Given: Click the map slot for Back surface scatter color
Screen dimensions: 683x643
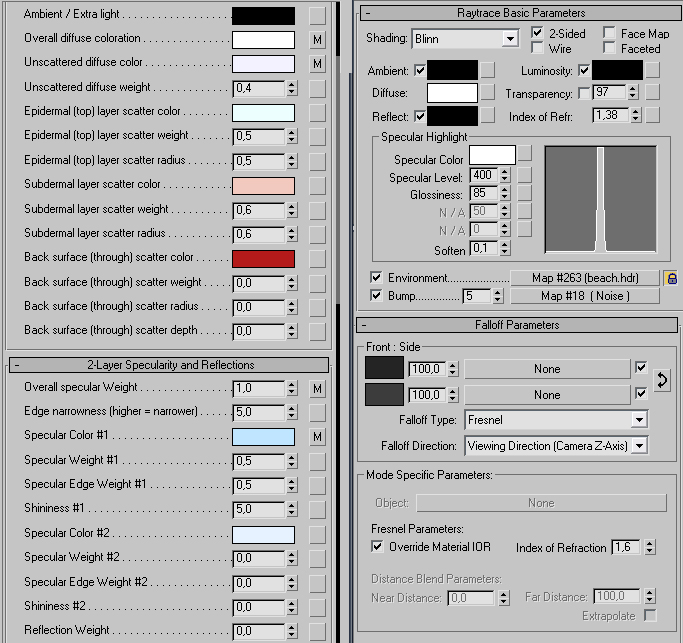Looking at the screenshot, I should coord(317,259).
